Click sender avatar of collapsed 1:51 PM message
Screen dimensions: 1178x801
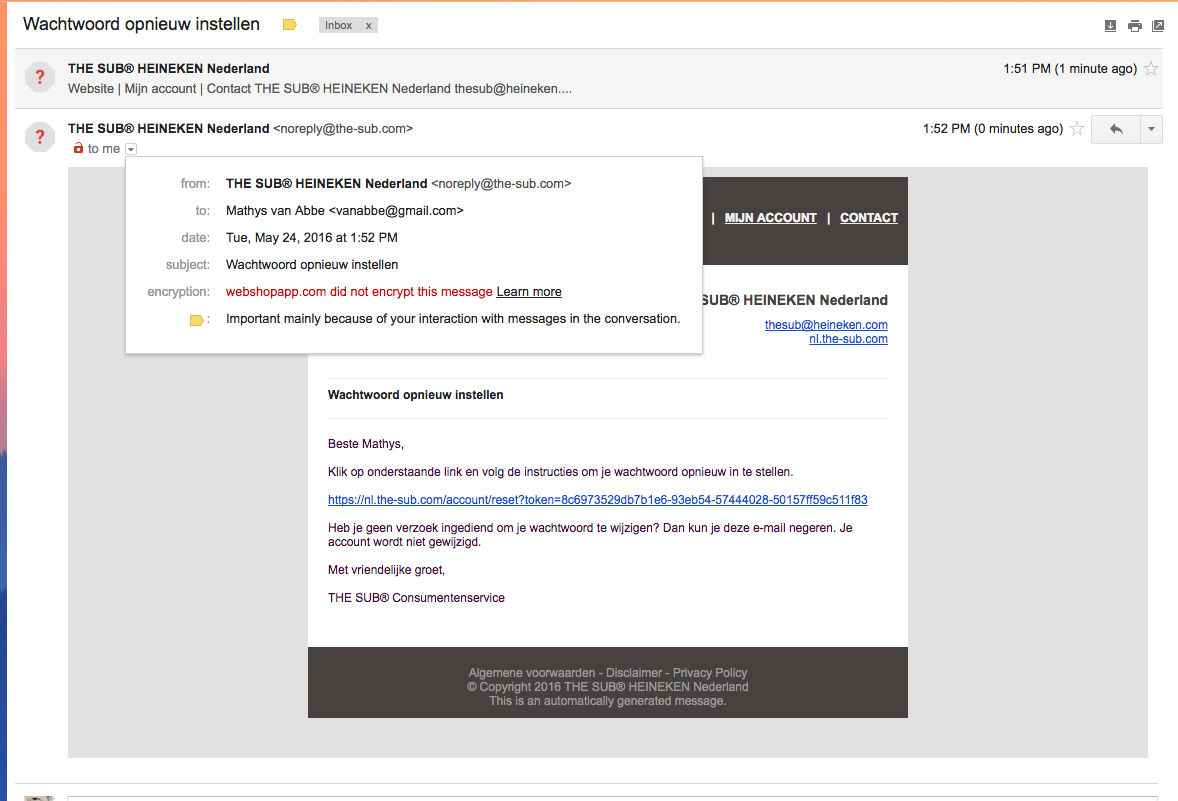coord(40,77)
